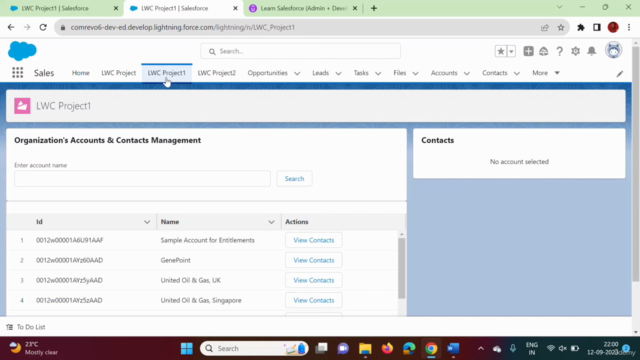The image size is (640, 360).
Task: Open the Windows Start menu
Action: [x=187, y=348]
